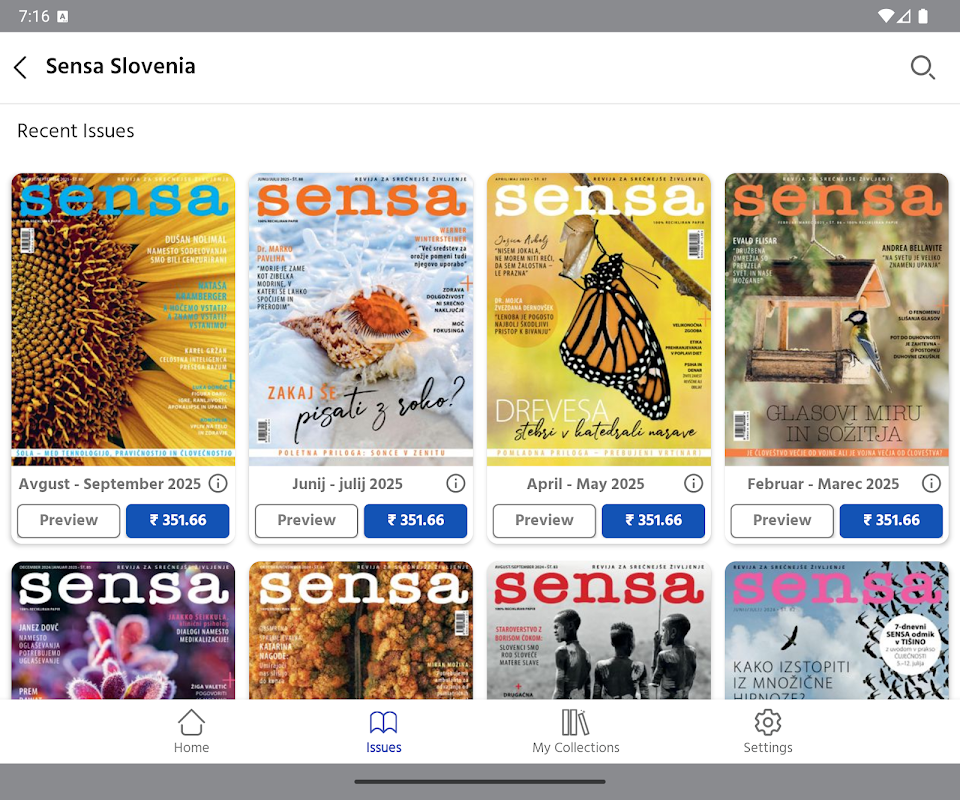Open the search magnifier icon
Screen dimensions: 960x800
tap(922, 67)
